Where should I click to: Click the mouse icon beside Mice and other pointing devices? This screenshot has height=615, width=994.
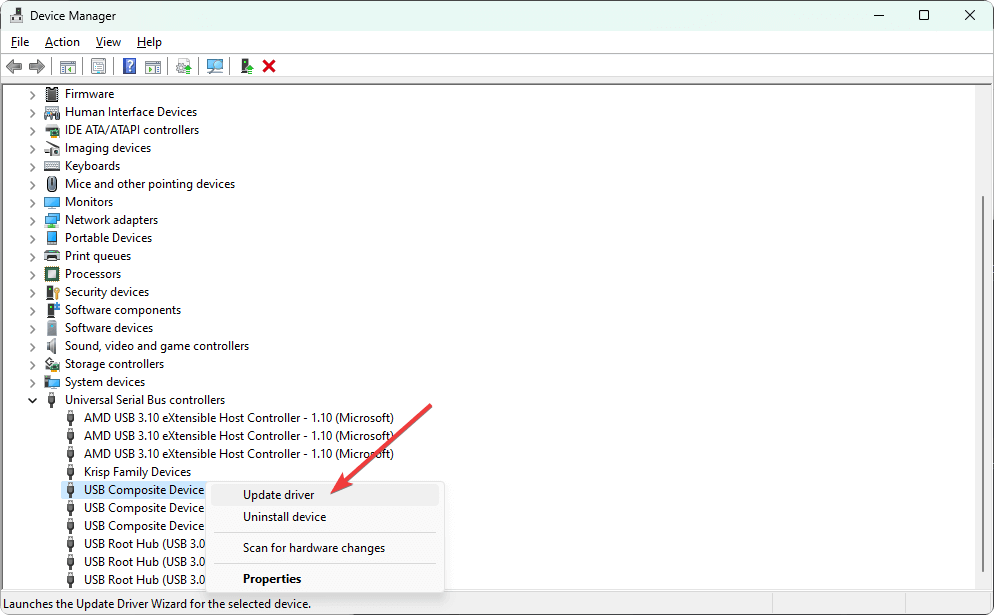52,184
